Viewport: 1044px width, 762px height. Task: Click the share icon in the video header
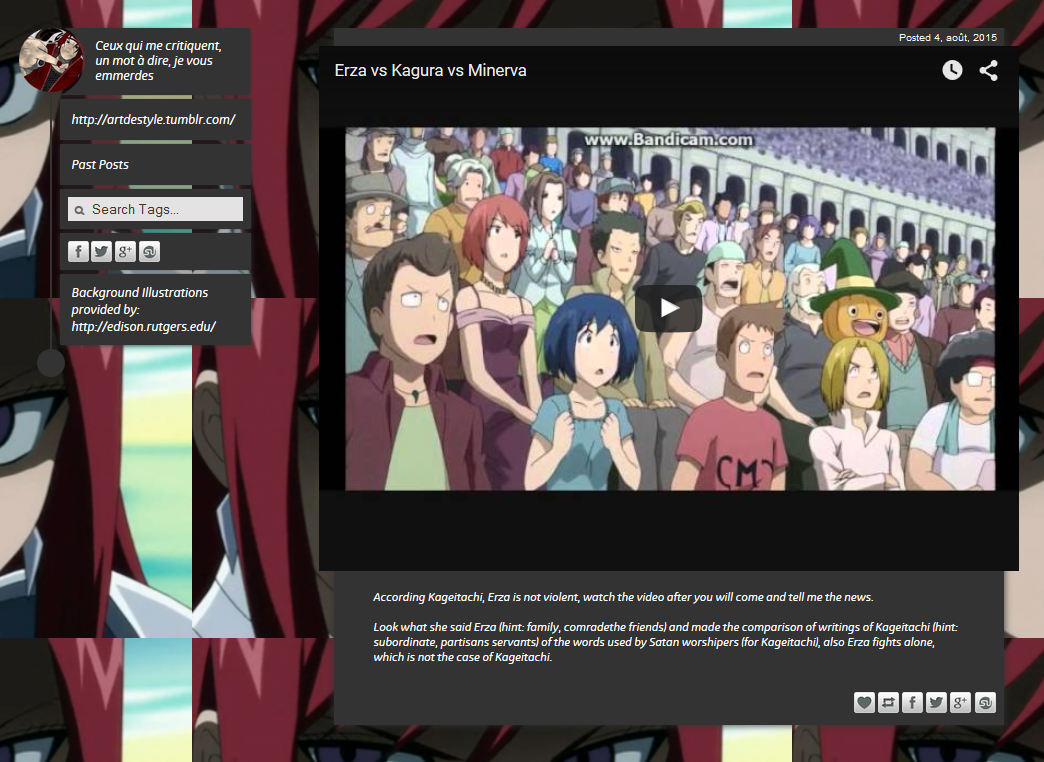[x=988, y=70]
